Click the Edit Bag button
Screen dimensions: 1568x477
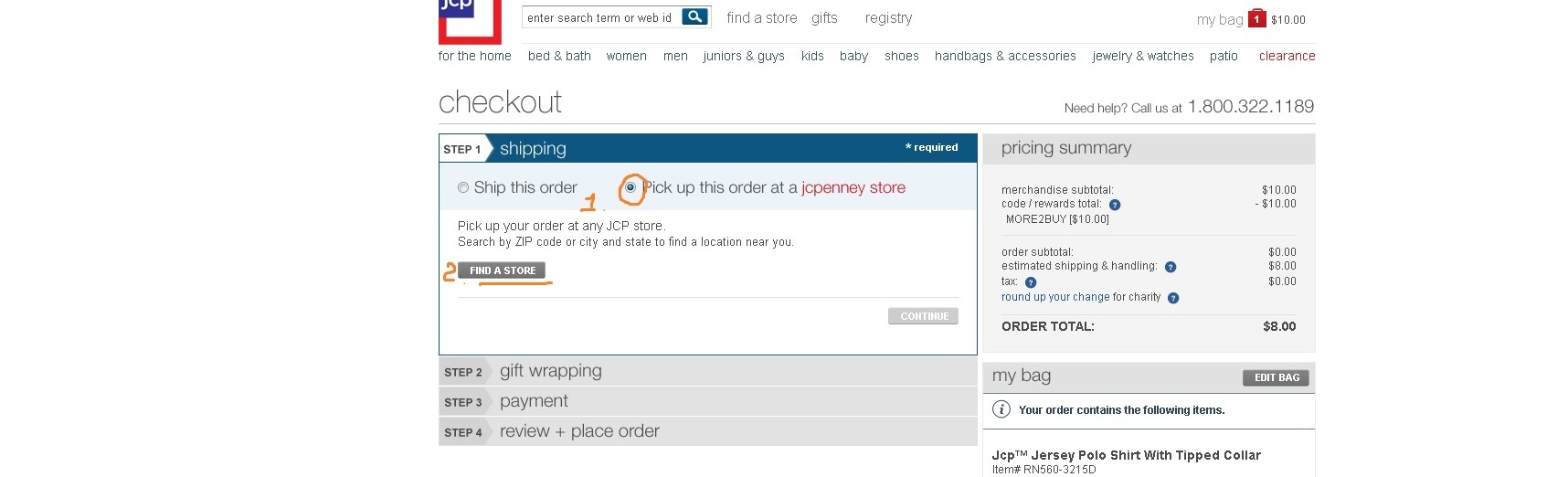click(x=1276, y=377)
